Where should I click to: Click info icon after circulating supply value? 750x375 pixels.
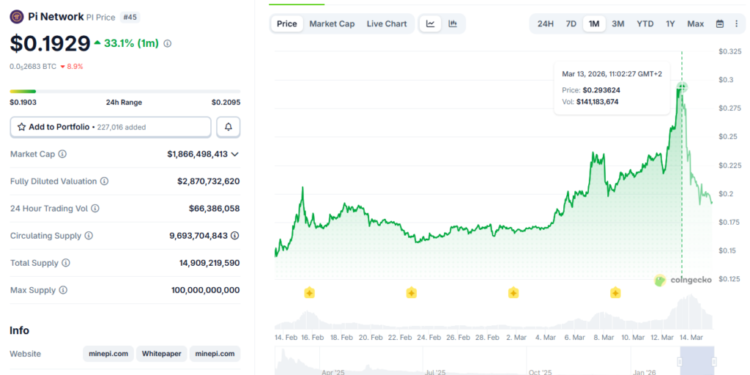pos(235,236)
